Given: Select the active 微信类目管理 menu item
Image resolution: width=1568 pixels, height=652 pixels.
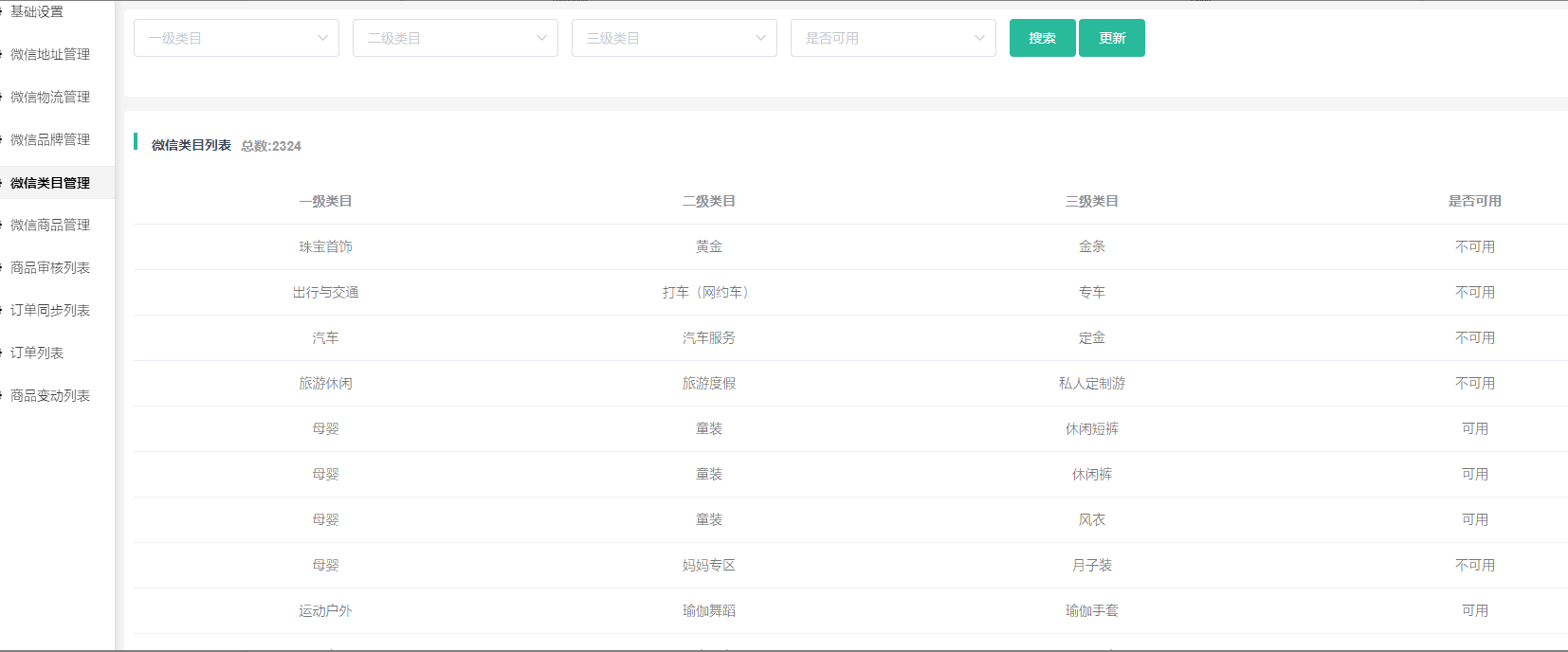Looking at the screenshot, I should tap(50, 183).
